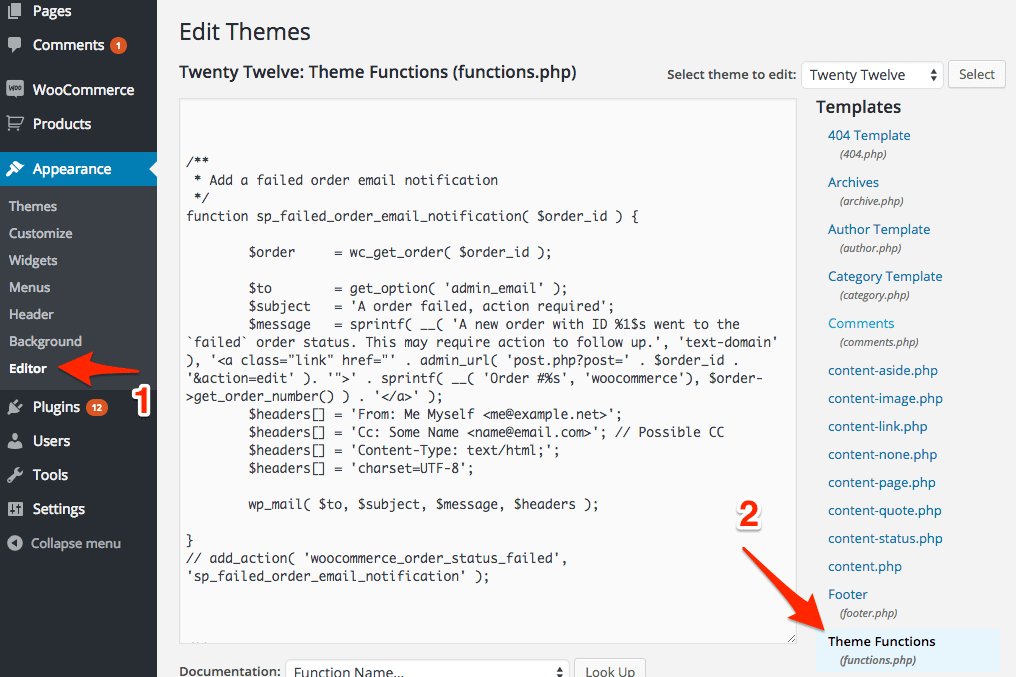The height and width of the screenshot is (677, 1016).
Task: View Comments using the speech bubble icon
Action: tap(14, 44)
